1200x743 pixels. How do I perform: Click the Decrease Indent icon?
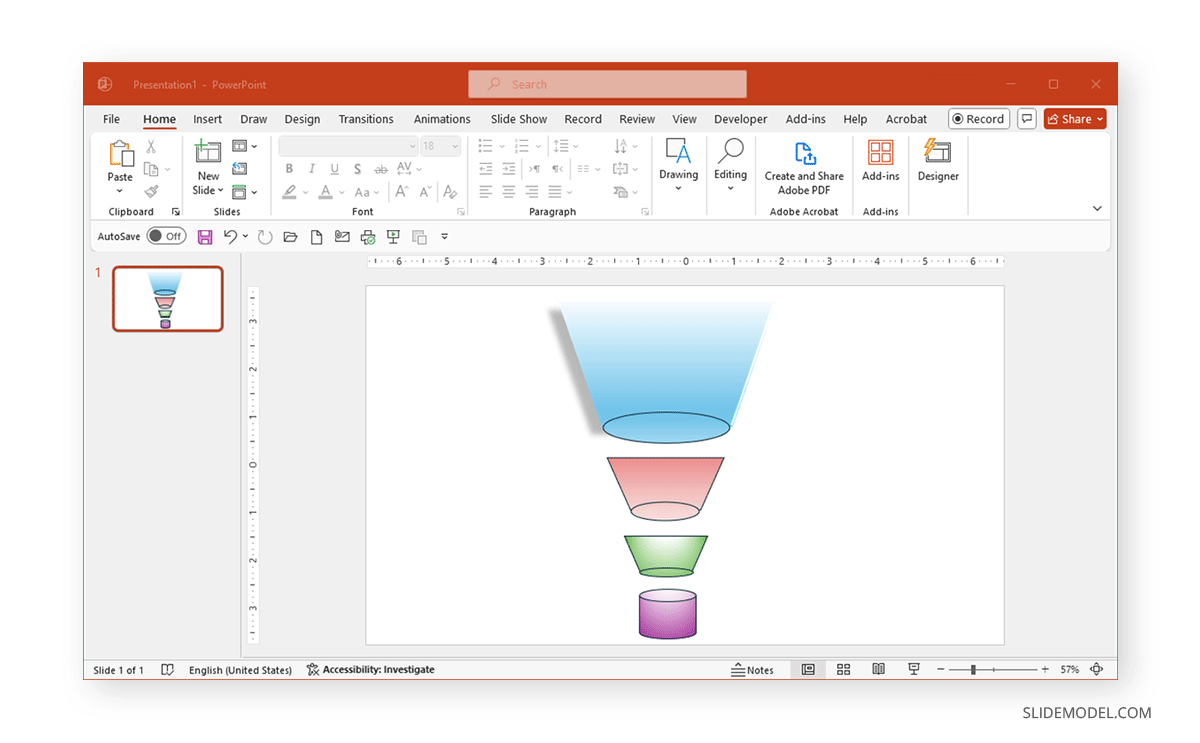486,169
